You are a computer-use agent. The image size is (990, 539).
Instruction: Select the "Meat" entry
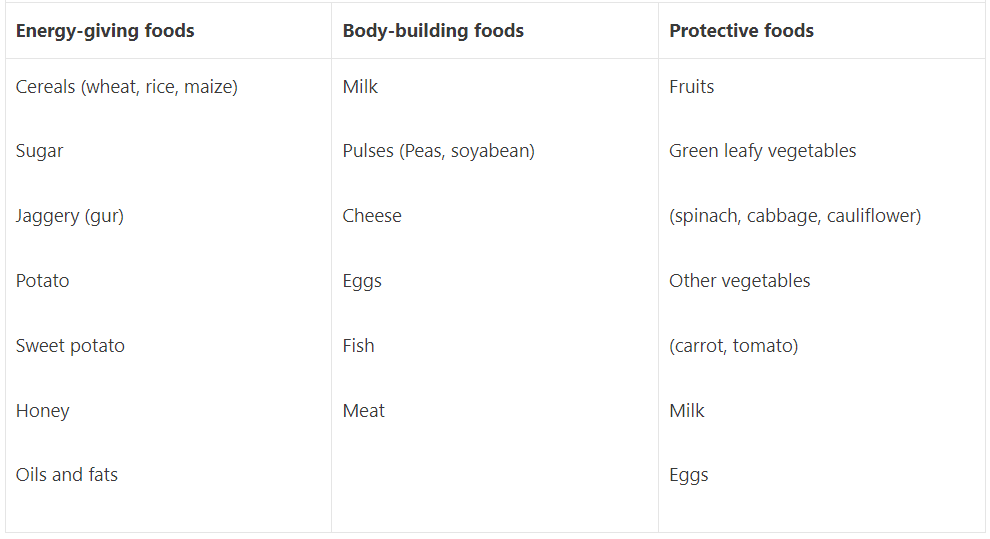363,411
